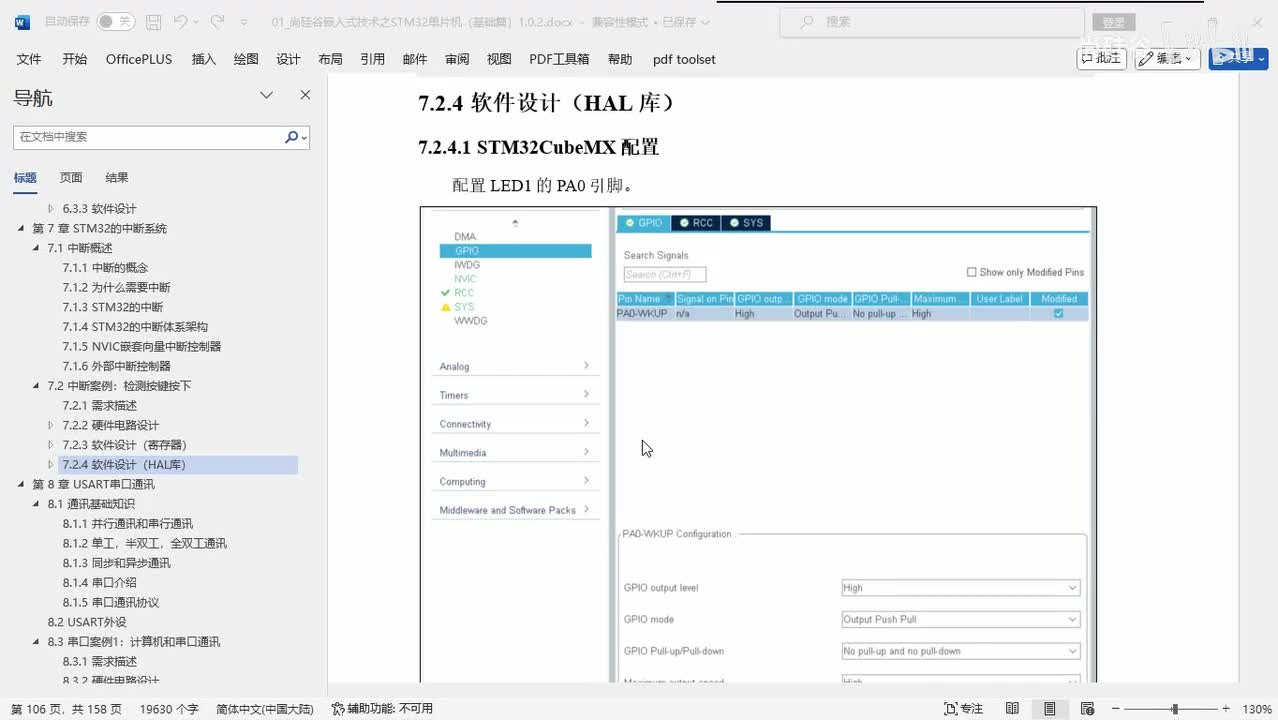Select the 页面 navigation tab
This screenshot has width=1278, height=720.
[x=71, y=177]
